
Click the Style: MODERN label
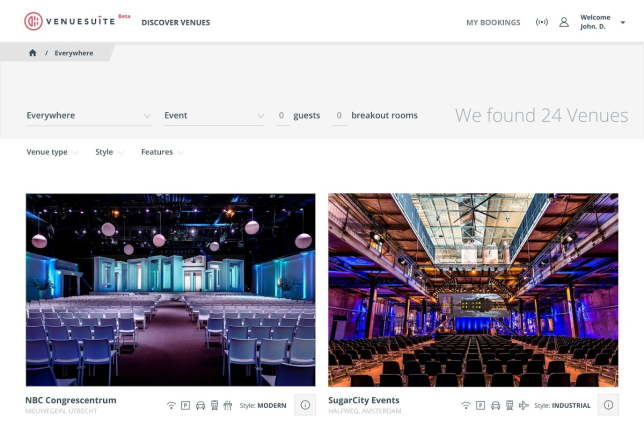click(263, 405)
